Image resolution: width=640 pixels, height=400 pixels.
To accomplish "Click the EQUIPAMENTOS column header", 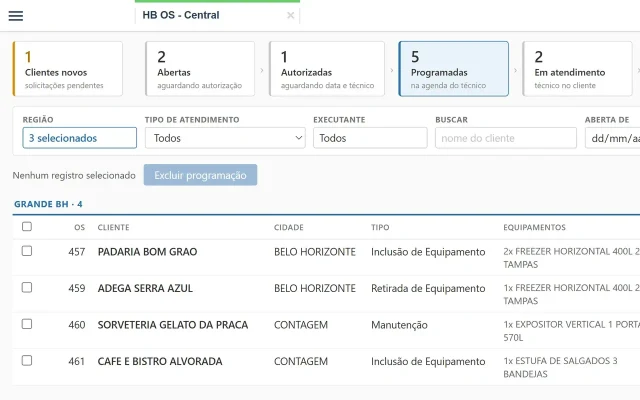I will coord(534,227).
